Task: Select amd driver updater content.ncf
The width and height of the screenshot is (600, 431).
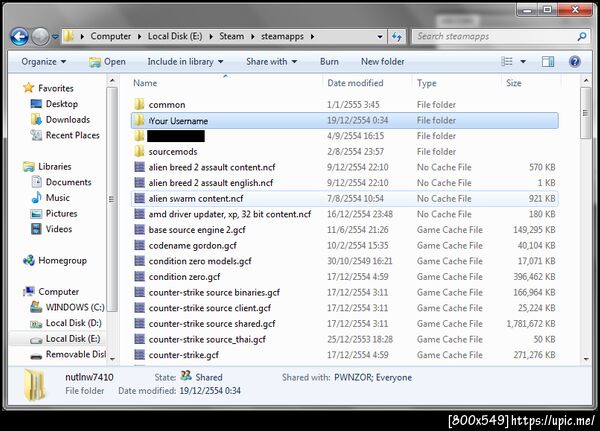Action: [344, 214]
